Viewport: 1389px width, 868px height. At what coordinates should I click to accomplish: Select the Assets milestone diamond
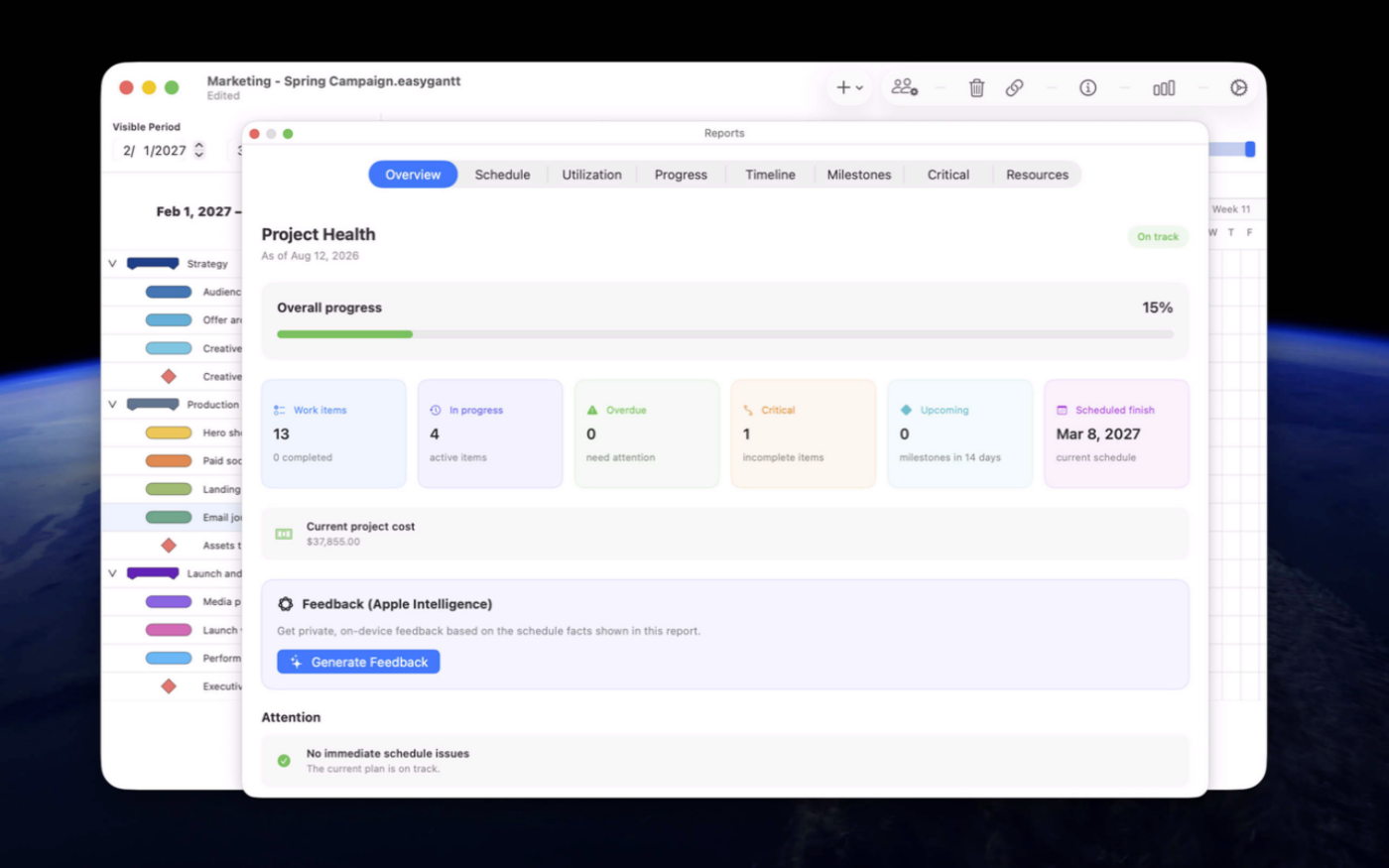[x=169, y=546]
